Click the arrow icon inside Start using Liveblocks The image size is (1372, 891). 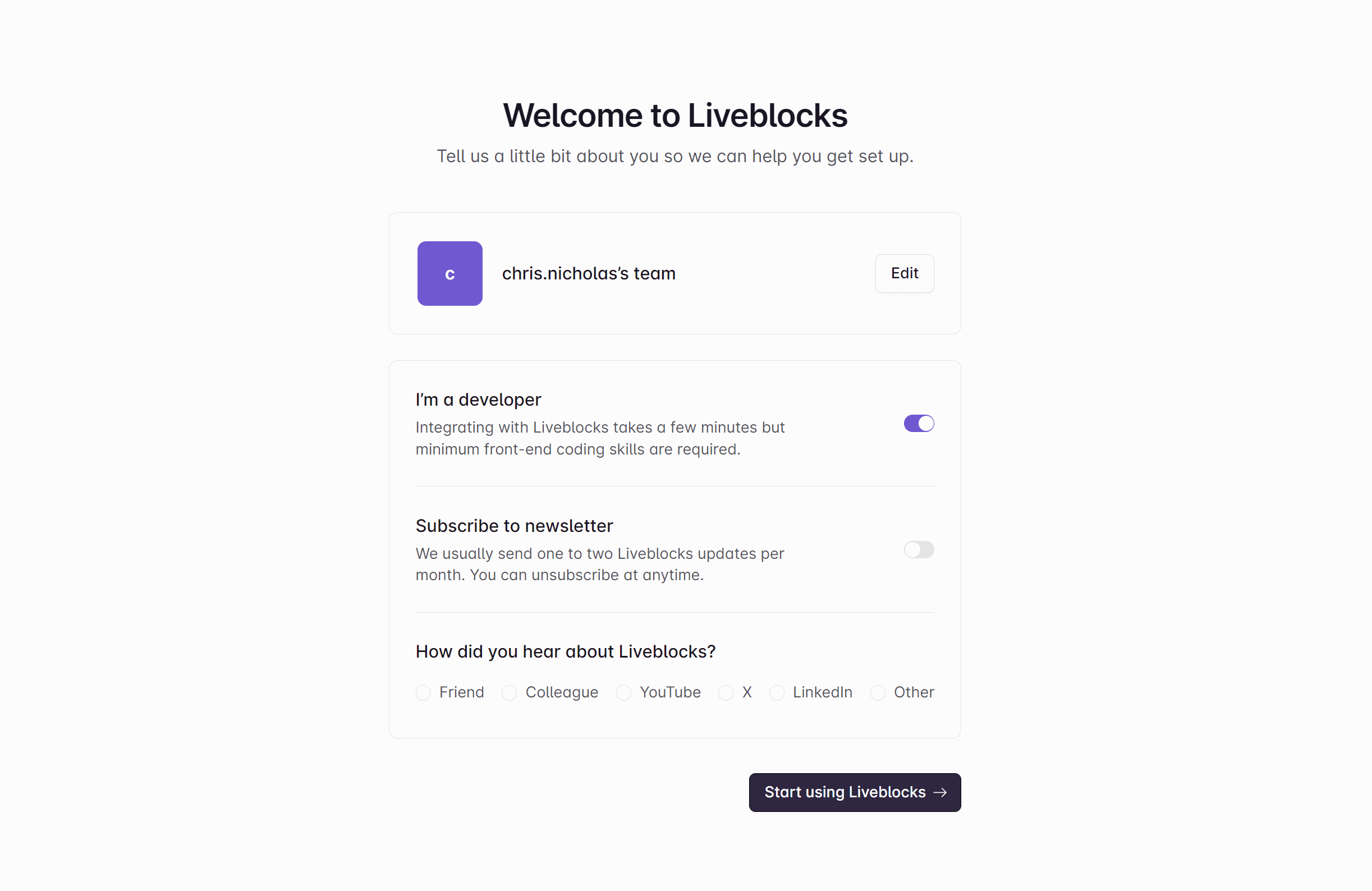tap(940, 792)
